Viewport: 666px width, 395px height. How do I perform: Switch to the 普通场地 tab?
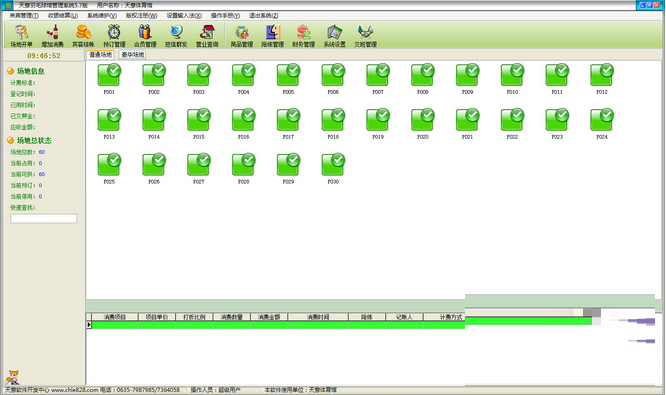point(101,55)
